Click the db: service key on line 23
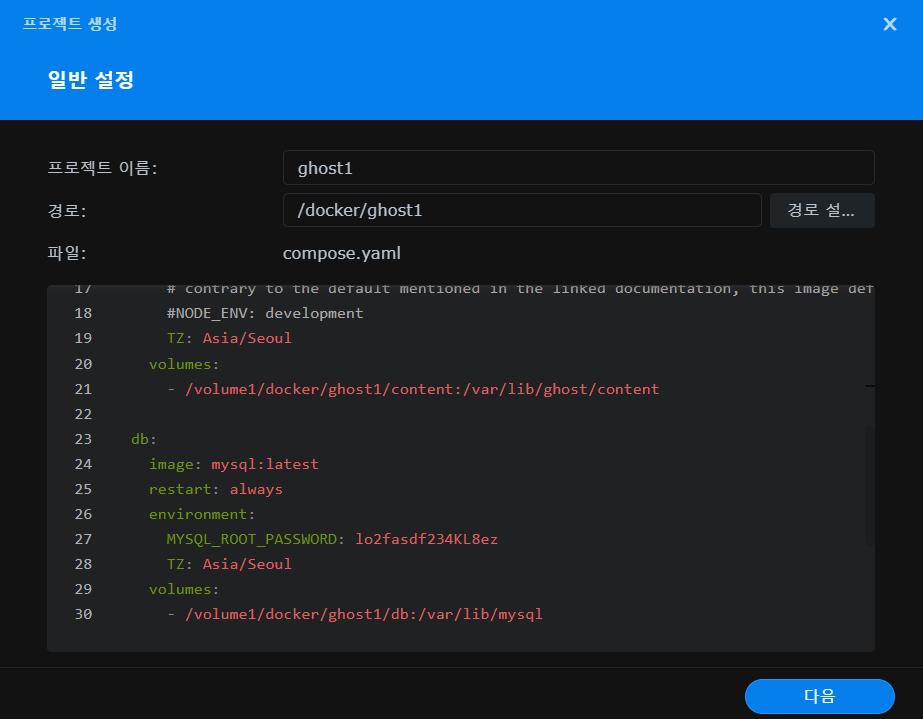Screen dimensions: 923x719 [144, 439]
